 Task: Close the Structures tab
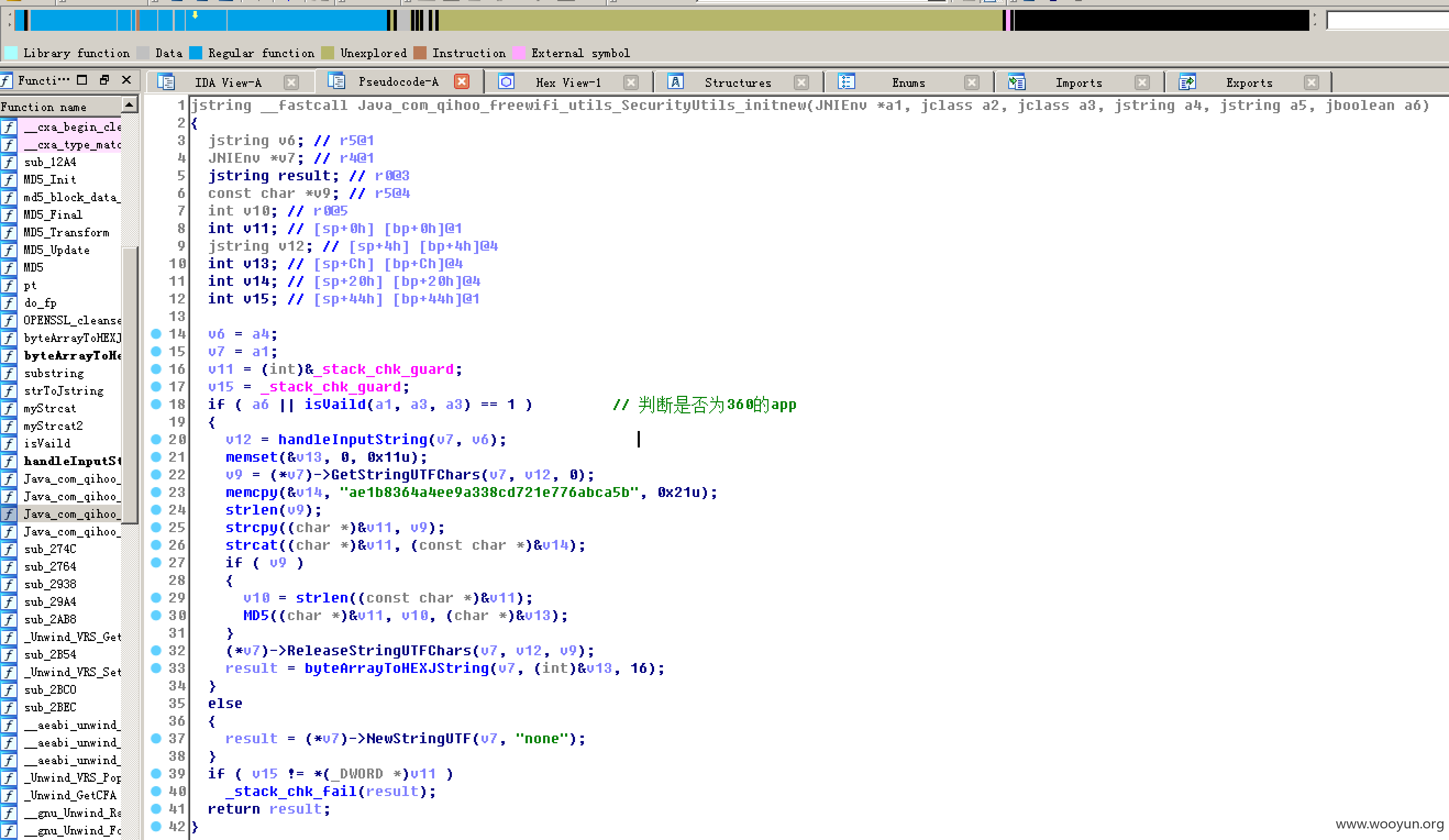pos(801,82)
